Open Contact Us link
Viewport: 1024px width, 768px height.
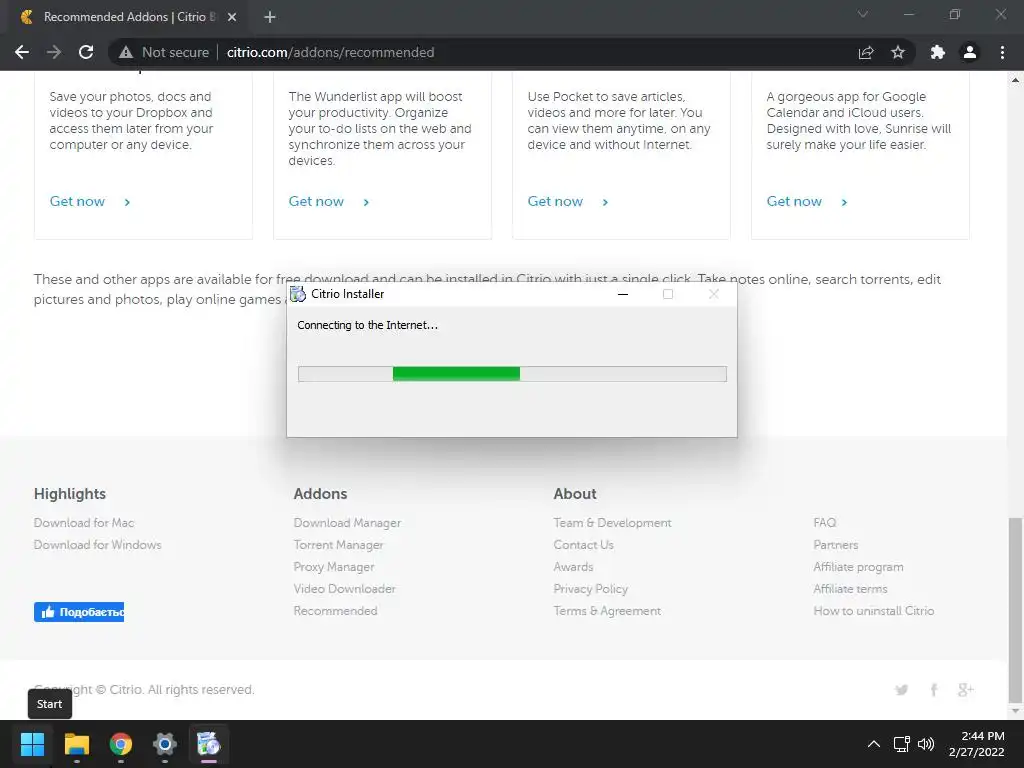tap(583, 545)
